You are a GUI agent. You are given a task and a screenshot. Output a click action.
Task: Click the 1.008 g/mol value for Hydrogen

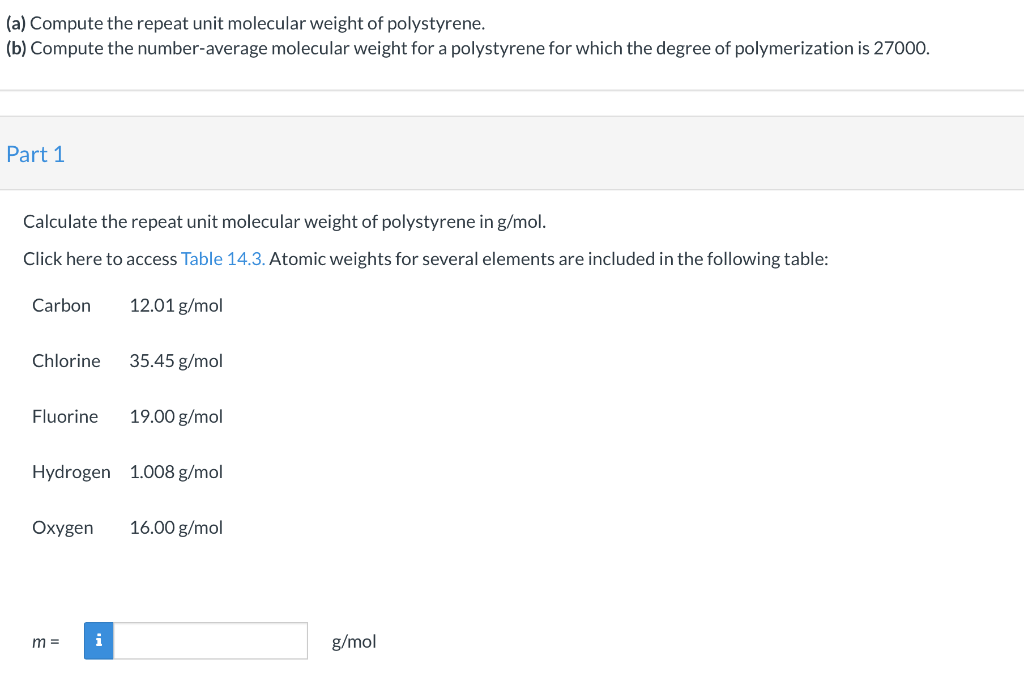click(176, 472)
